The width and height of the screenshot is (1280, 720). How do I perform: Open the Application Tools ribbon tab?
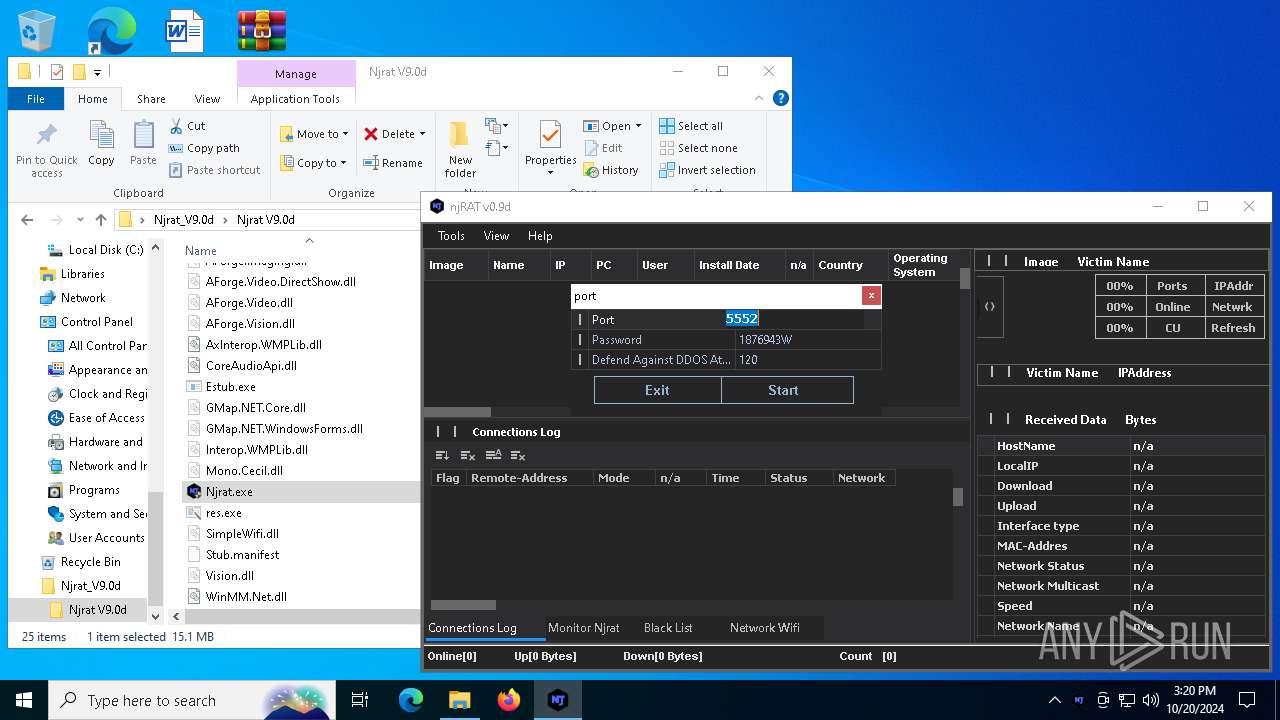click(295, 99)
